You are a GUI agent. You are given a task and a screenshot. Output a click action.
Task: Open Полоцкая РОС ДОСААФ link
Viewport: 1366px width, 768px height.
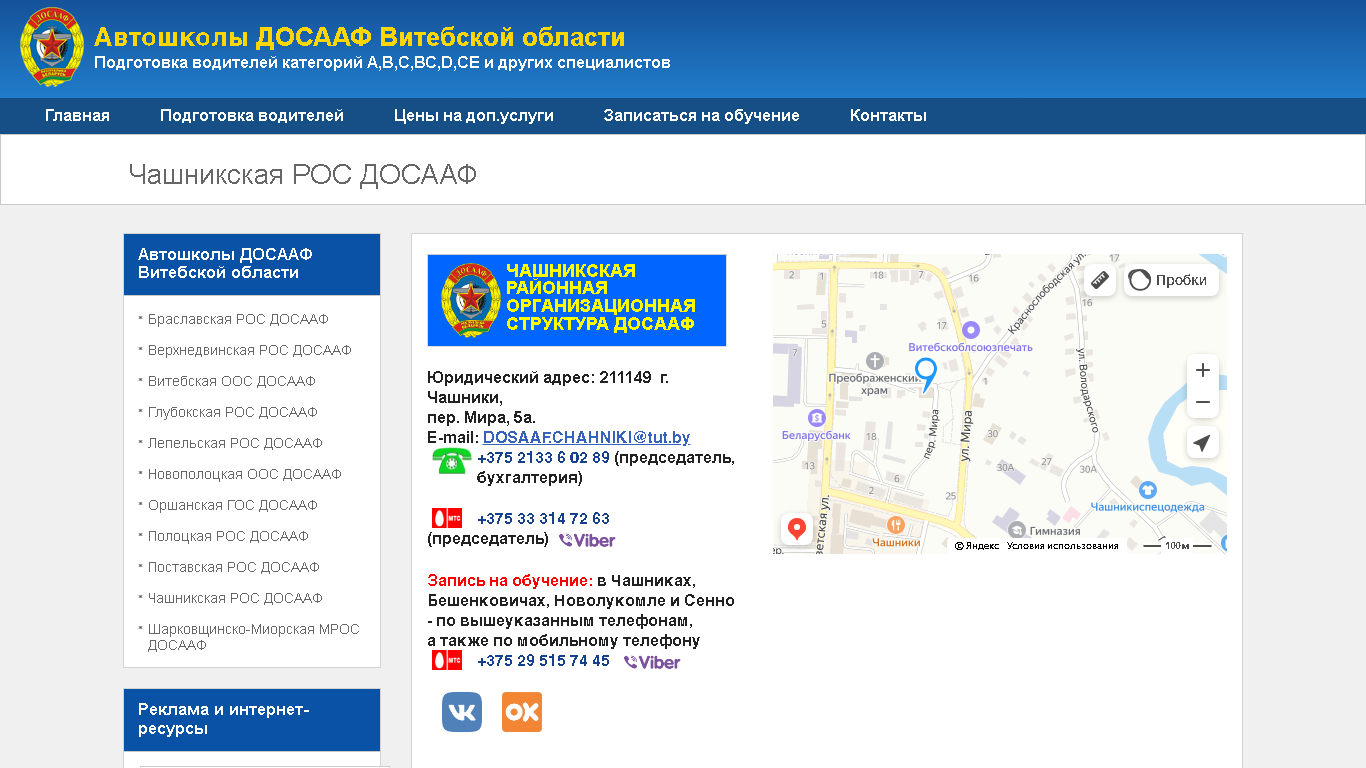[228, 537]
